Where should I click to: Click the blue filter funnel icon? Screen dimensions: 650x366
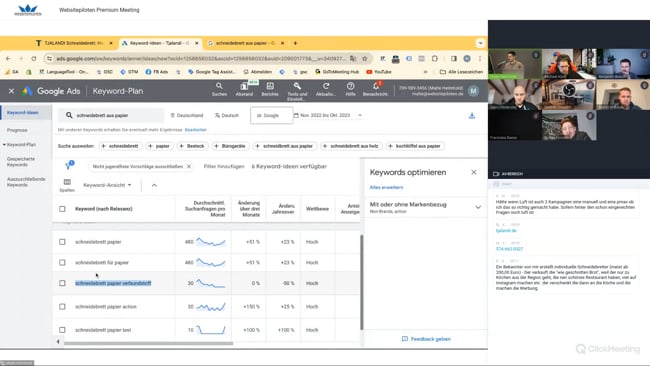pyautogui.click(x=68, y=166)
